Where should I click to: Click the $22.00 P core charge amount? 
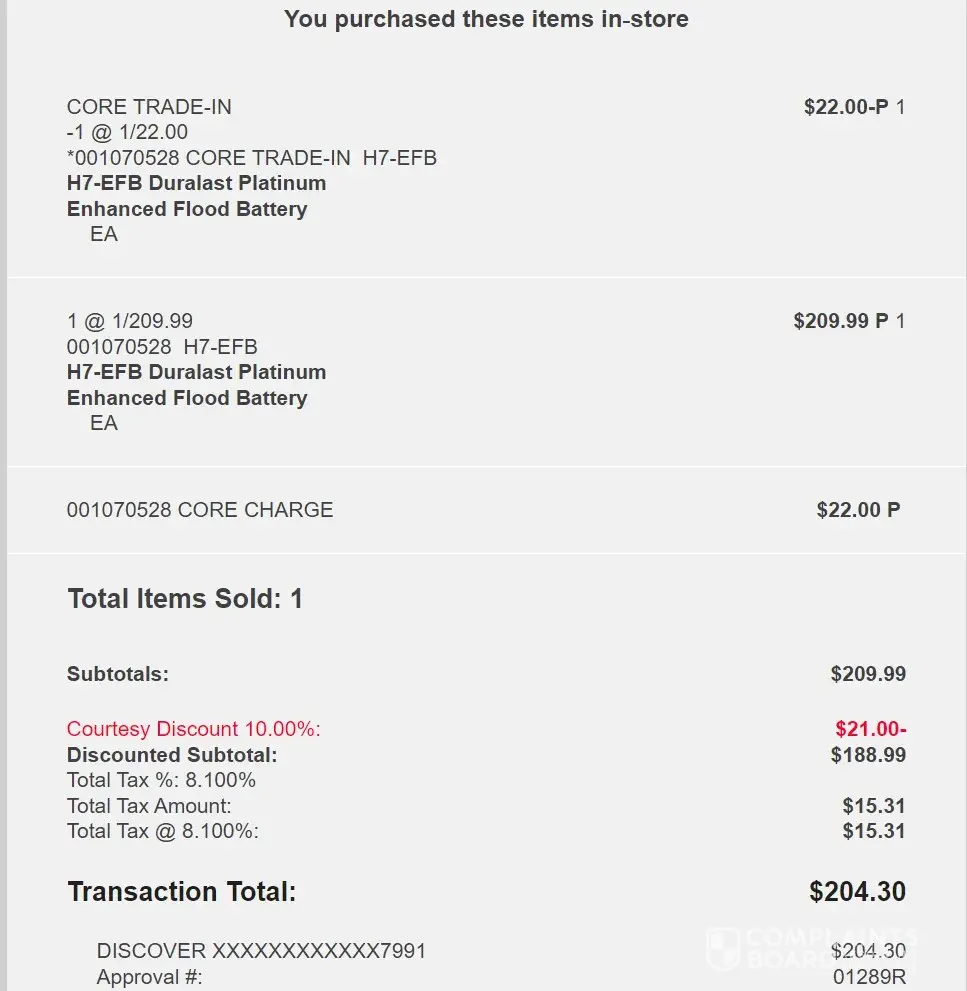(x=858, y=510)
